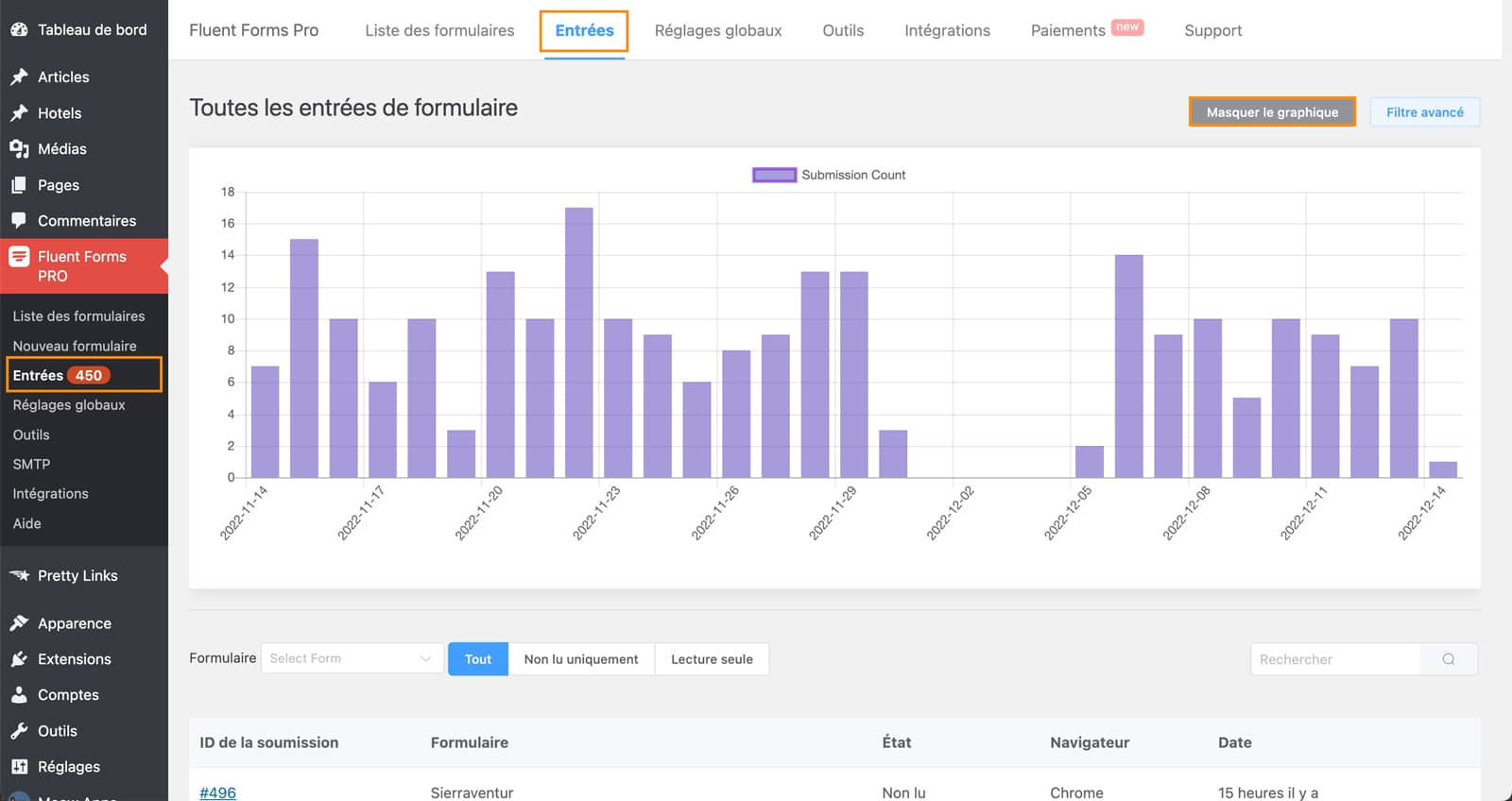Hide chart with Masquer le graphique
The image size is (1512, 801).
[1272, 112]
